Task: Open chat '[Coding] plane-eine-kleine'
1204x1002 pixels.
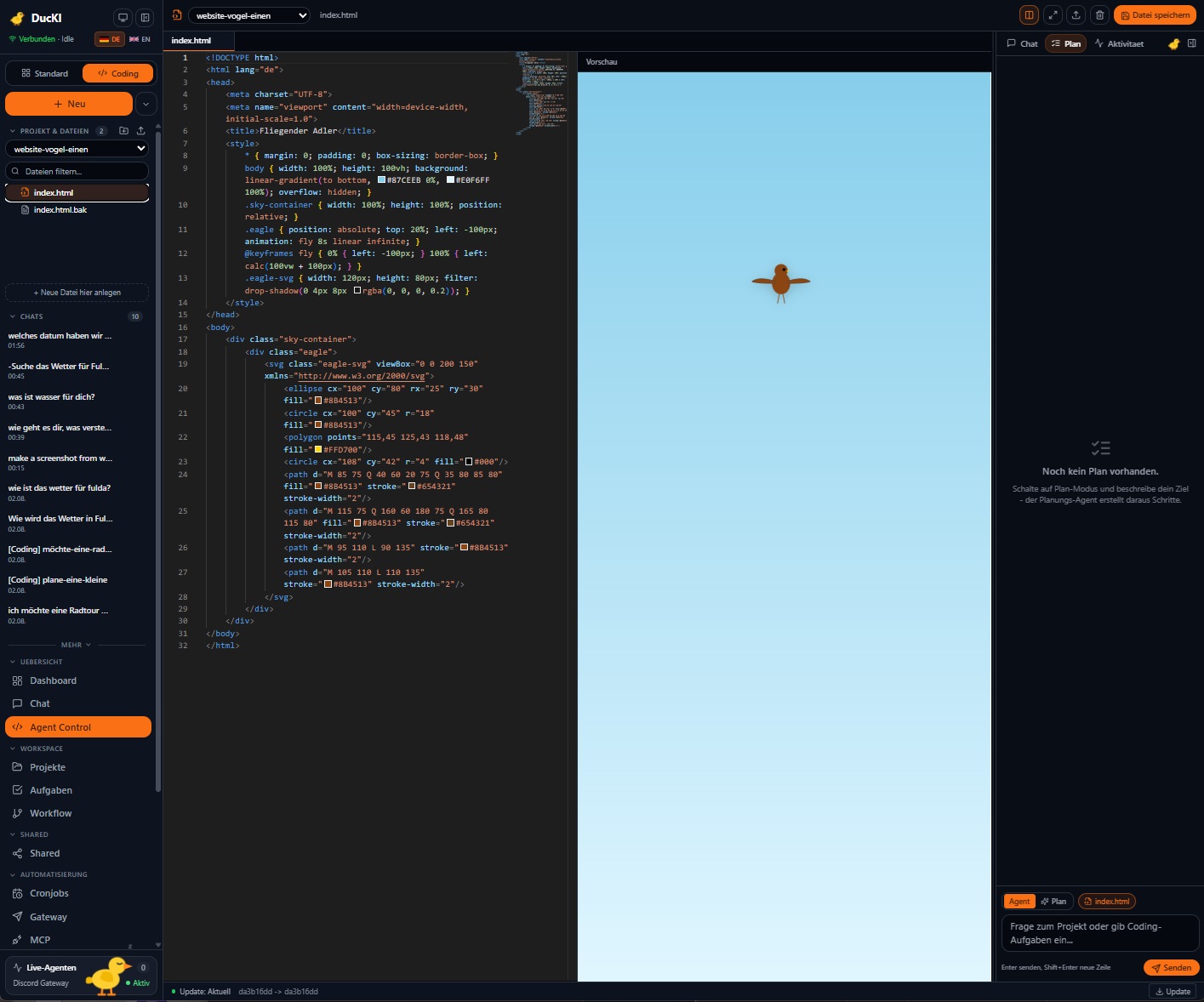Action: [x=77, y=584]
